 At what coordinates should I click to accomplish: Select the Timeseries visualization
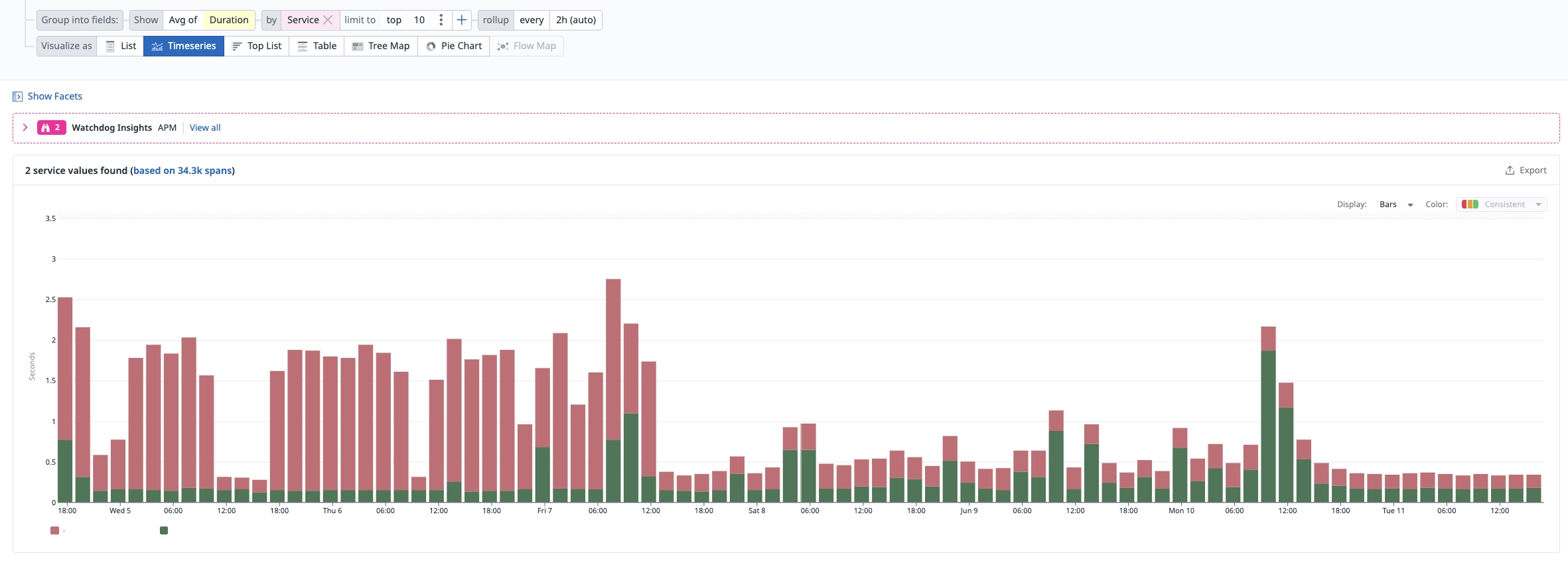click(x=184, y=46)
